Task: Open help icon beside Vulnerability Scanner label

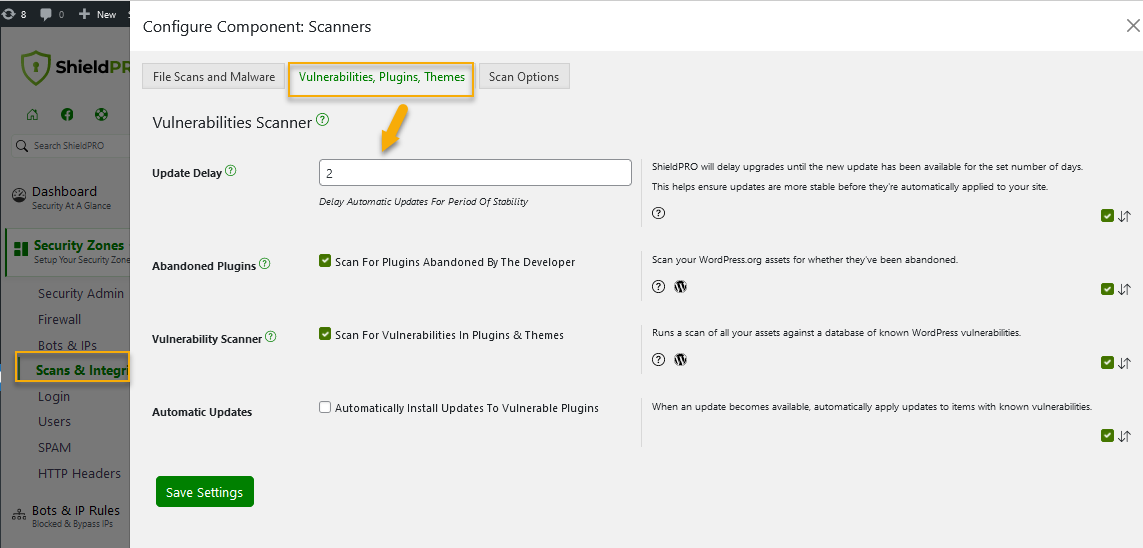Action: (x=270, y=337)
